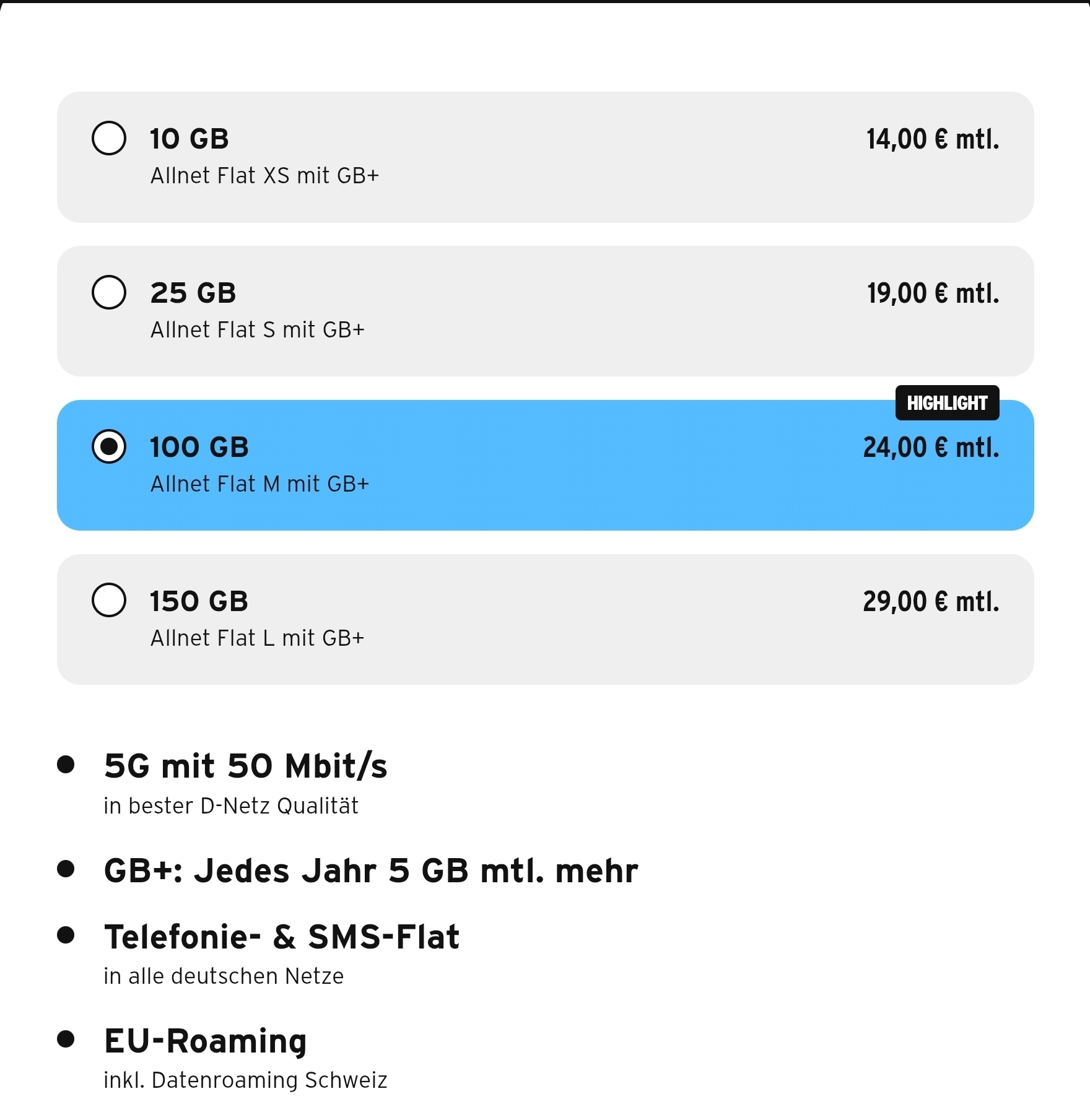Click the selected 100 GB radio button

coord(109,446)
